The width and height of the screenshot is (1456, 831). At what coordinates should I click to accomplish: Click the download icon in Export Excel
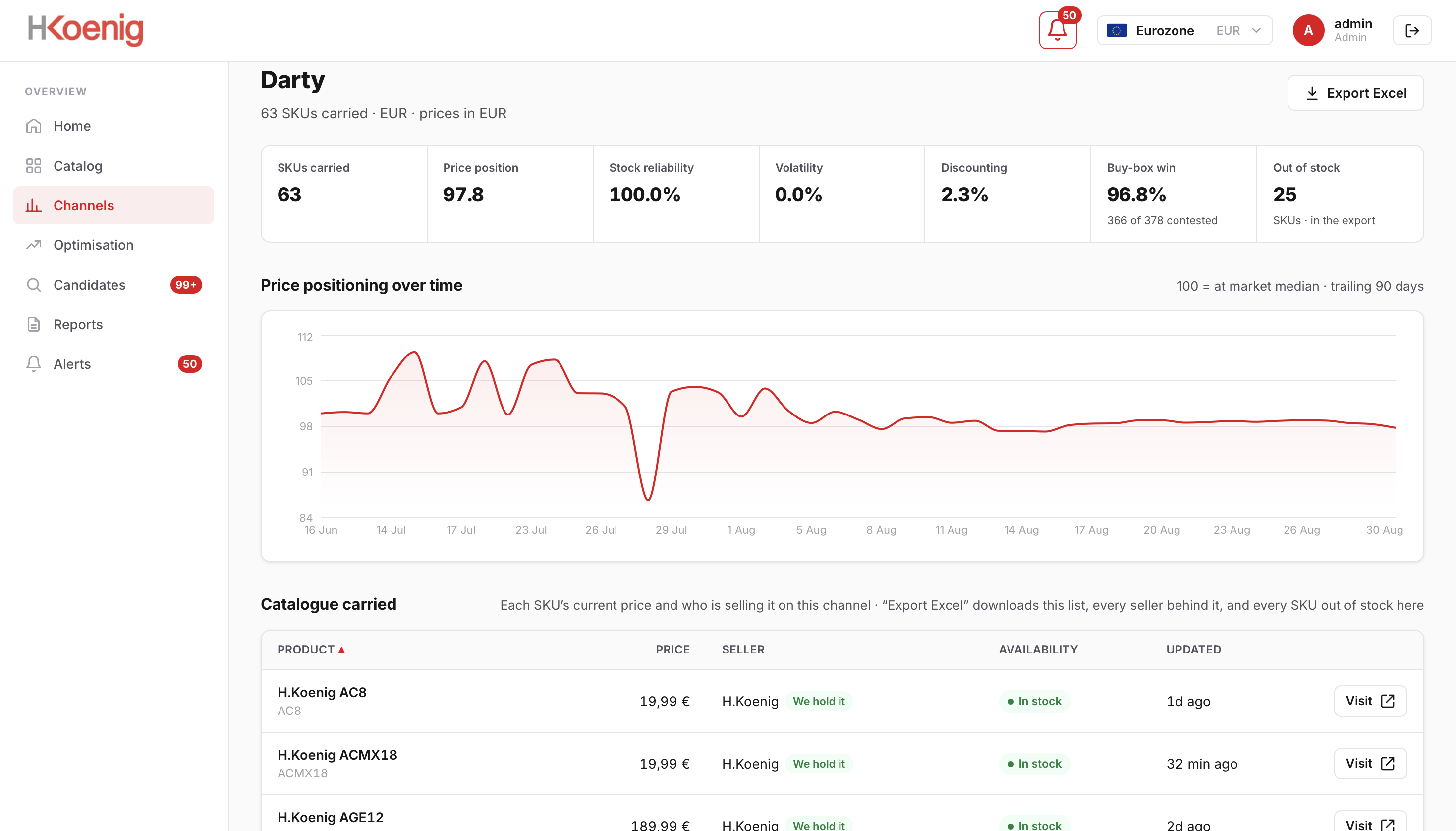(x=1312, y=93)
